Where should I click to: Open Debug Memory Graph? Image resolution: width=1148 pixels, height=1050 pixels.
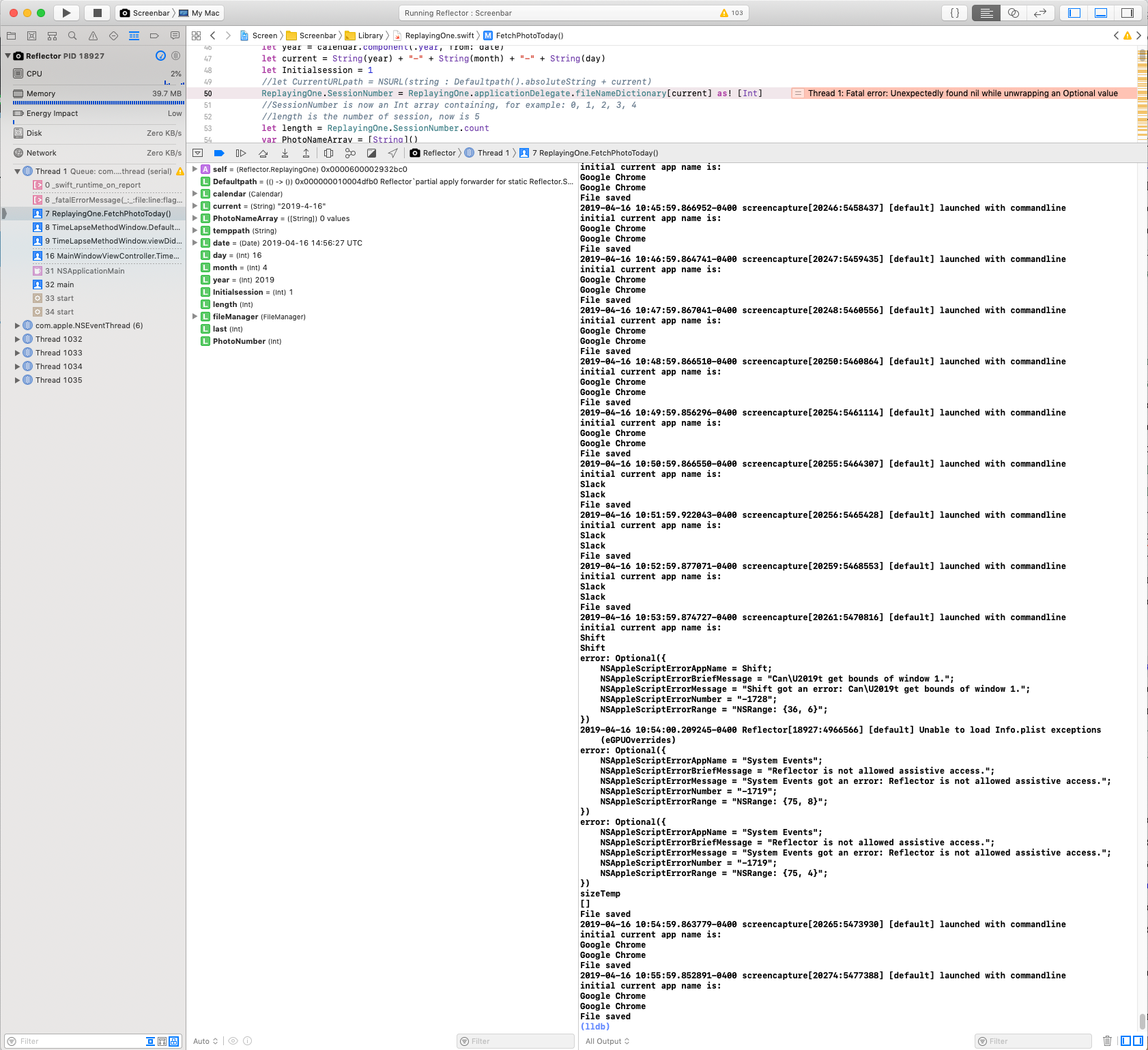[x=350, y=153]
